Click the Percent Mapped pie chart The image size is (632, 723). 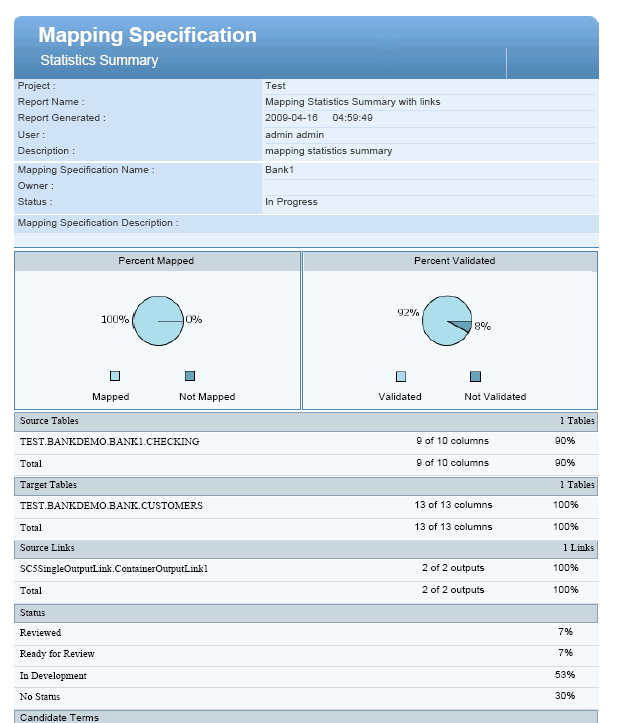click(158, 320)
